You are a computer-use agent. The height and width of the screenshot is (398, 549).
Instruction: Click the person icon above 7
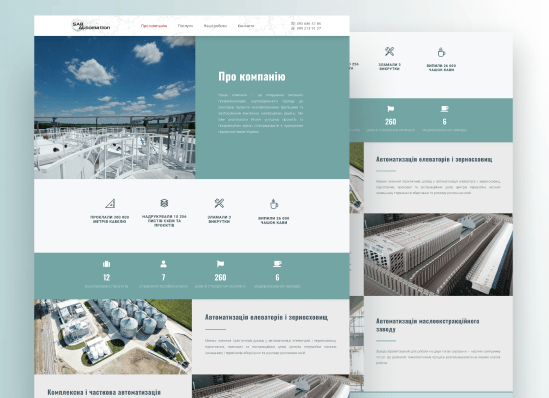pyautogui.click(x=163, y=264)
